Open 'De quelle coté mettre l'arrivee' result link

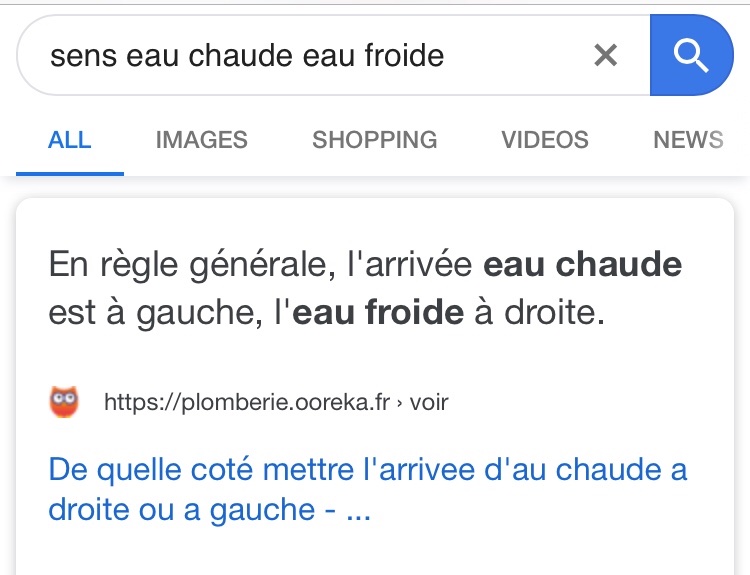pyautogui.click(x=368, y=489)
